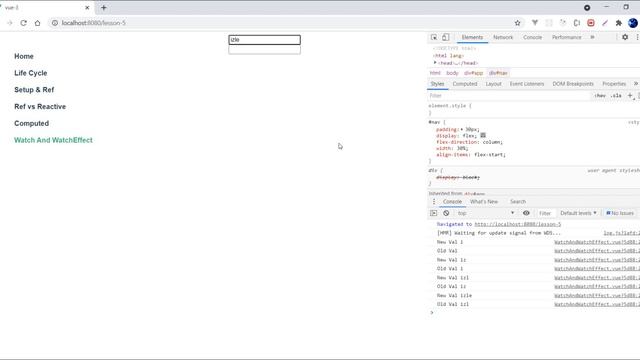Open the Extensions puzzle icon

pos(619,23)
